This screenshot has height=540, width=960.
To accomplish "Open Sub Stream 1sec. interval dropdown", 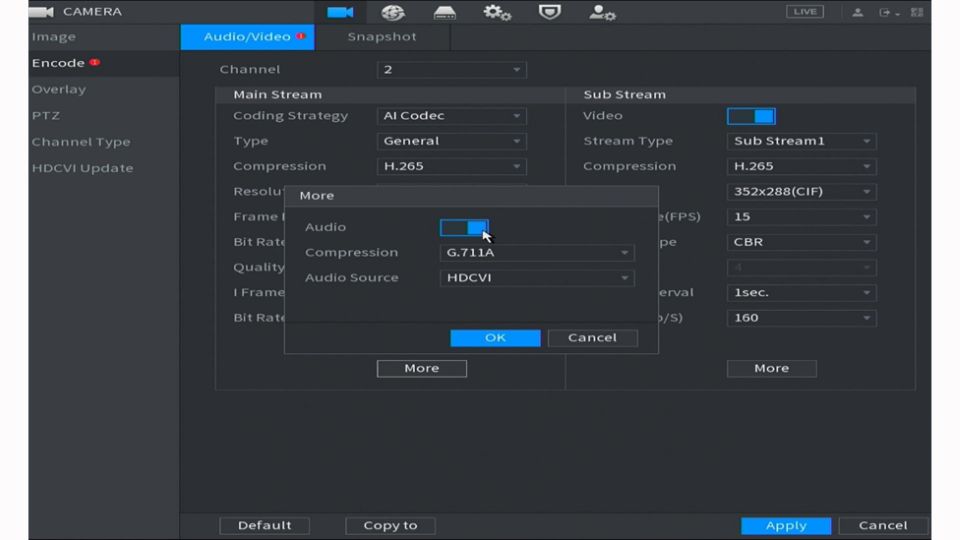I will coord(801,293).
